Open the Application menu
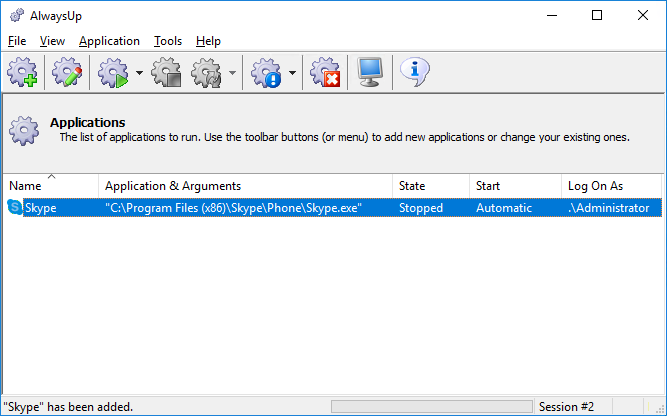 click(x=109, y=41)
